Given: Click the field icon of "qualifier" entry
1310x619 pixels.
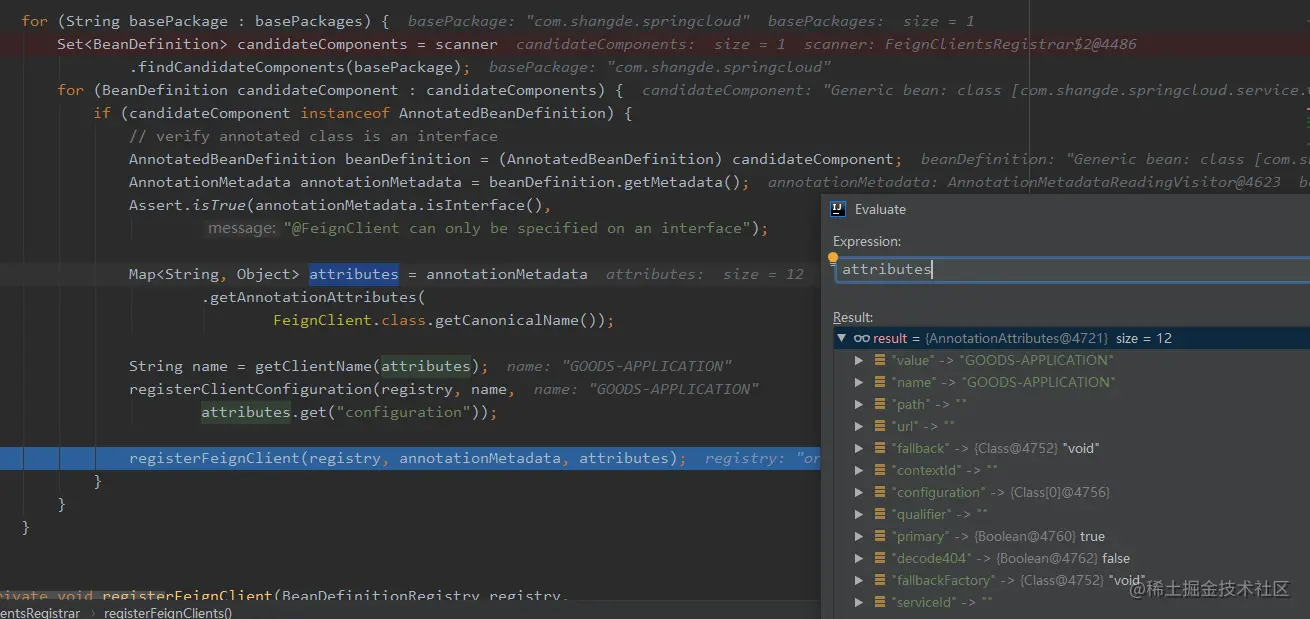Looking at the screenshot, I should 880,514.
